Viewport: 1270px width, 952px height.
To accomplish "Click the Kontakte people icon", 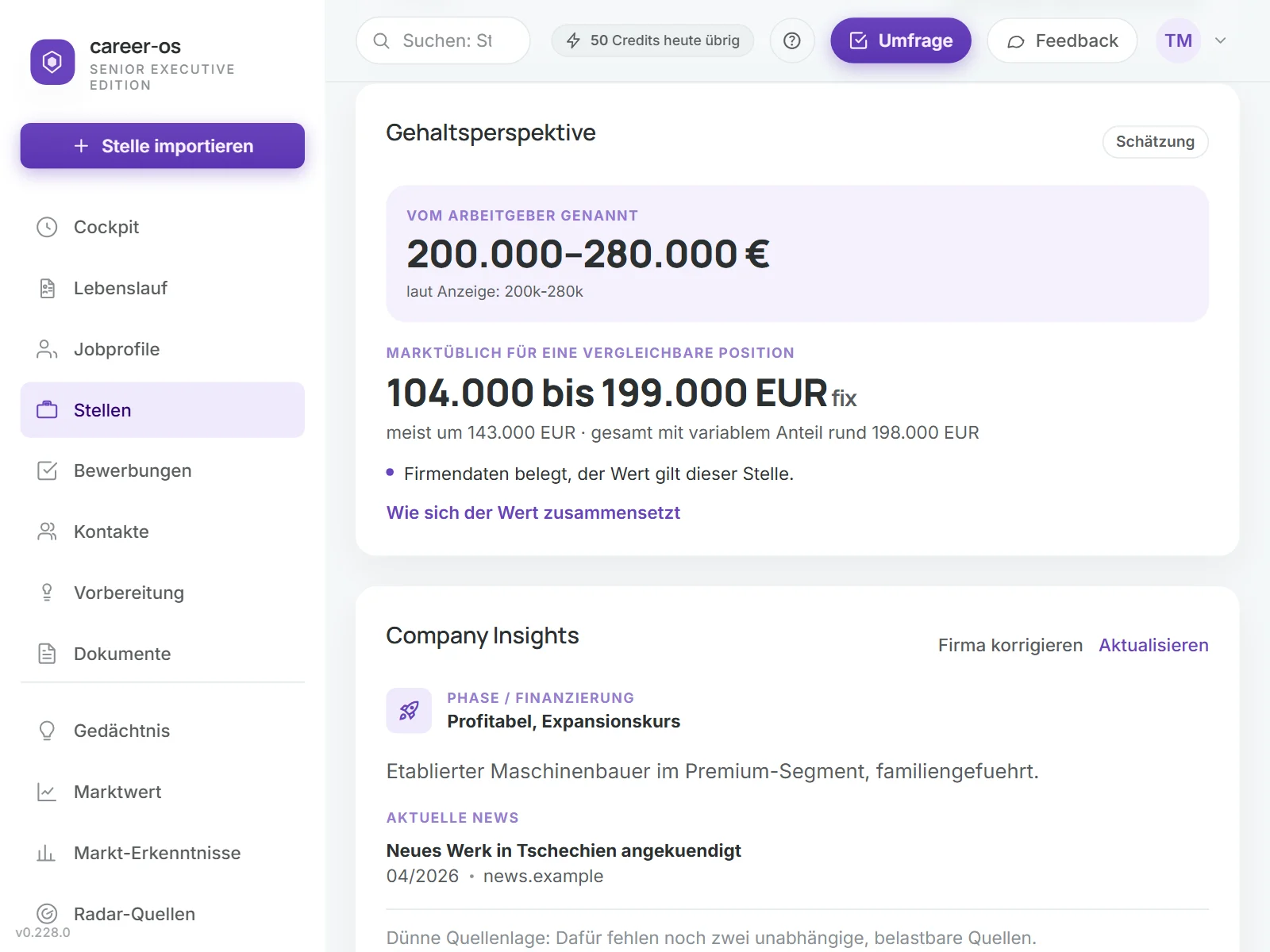I will click(47, 532).
